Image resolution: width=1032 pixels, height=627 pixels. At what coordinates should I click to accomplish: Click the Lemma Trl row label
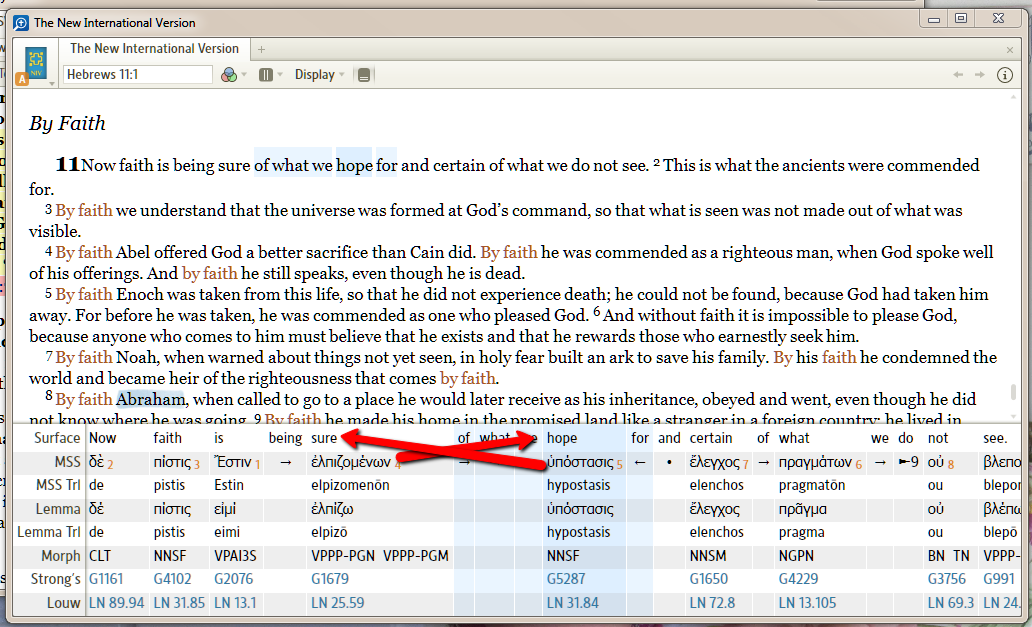pos(49,532)
